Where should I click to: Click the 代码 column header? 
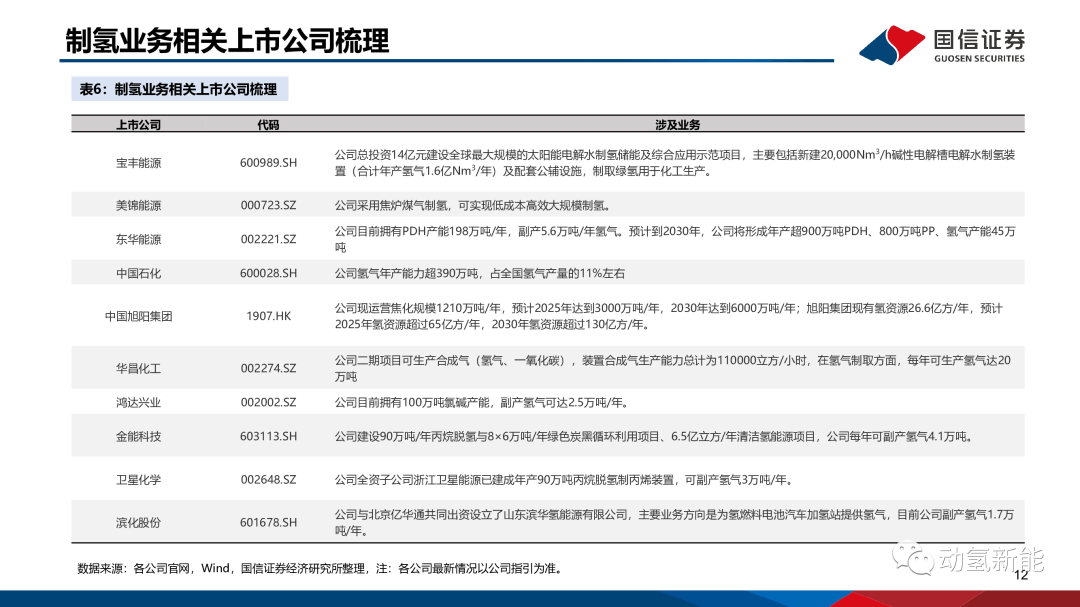coord(269,125)
